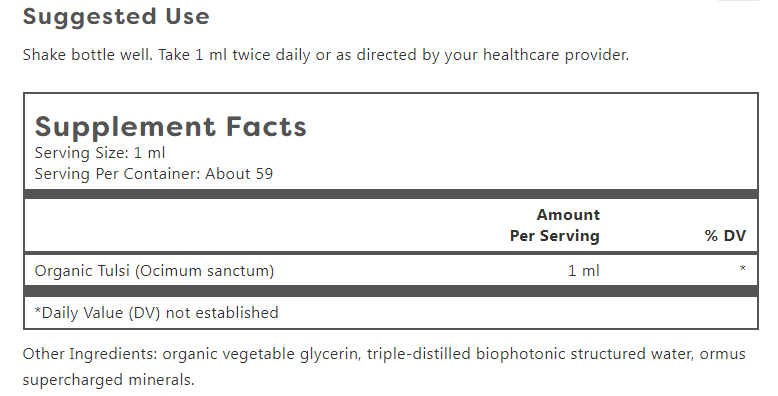778x396 pixels.
Task: Click the asterisk in the % DV column
Action: tap(742, 268)
